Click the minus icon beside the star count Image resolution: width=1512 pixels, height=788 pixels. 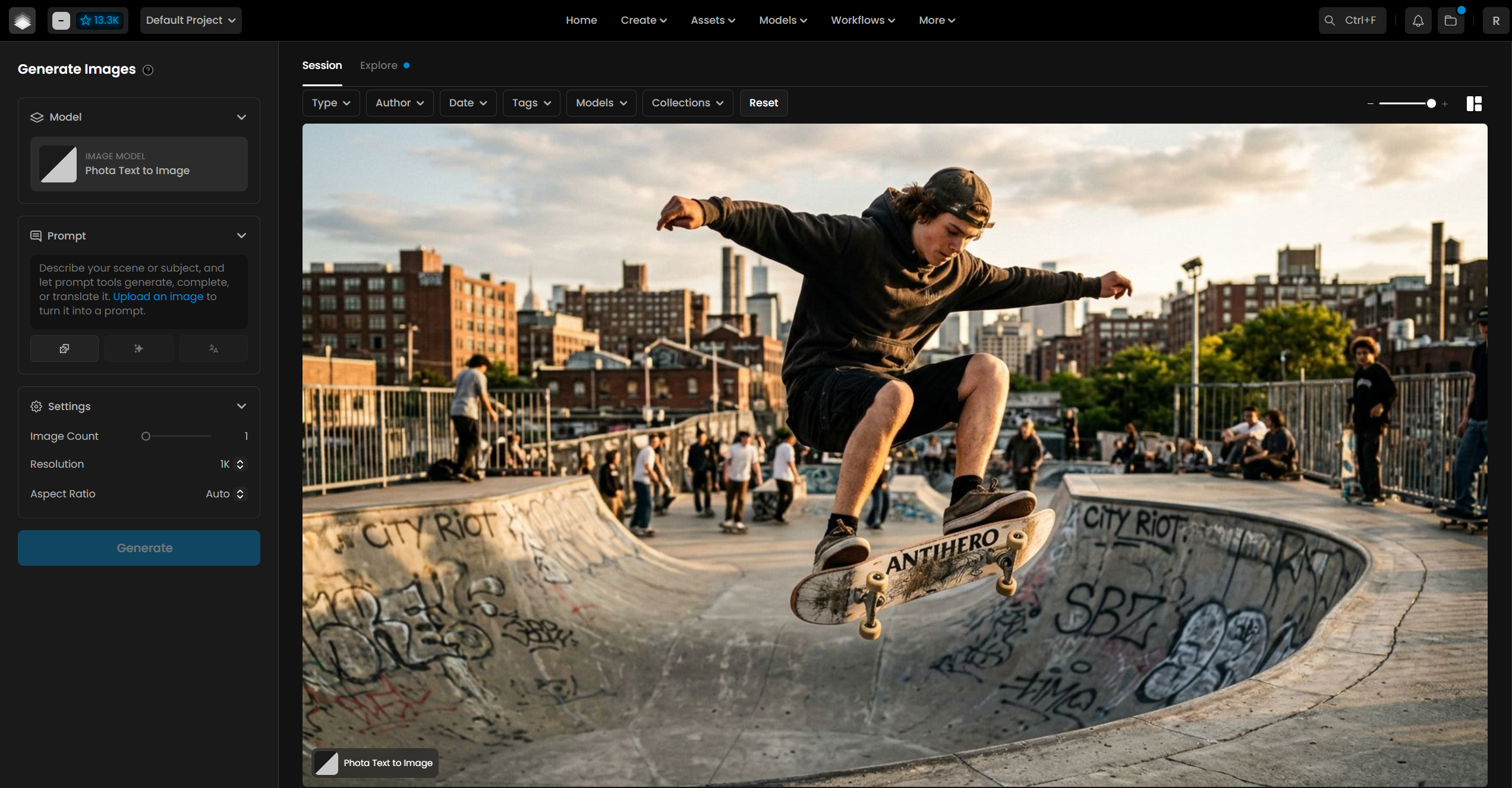click(x=61, y=21)
